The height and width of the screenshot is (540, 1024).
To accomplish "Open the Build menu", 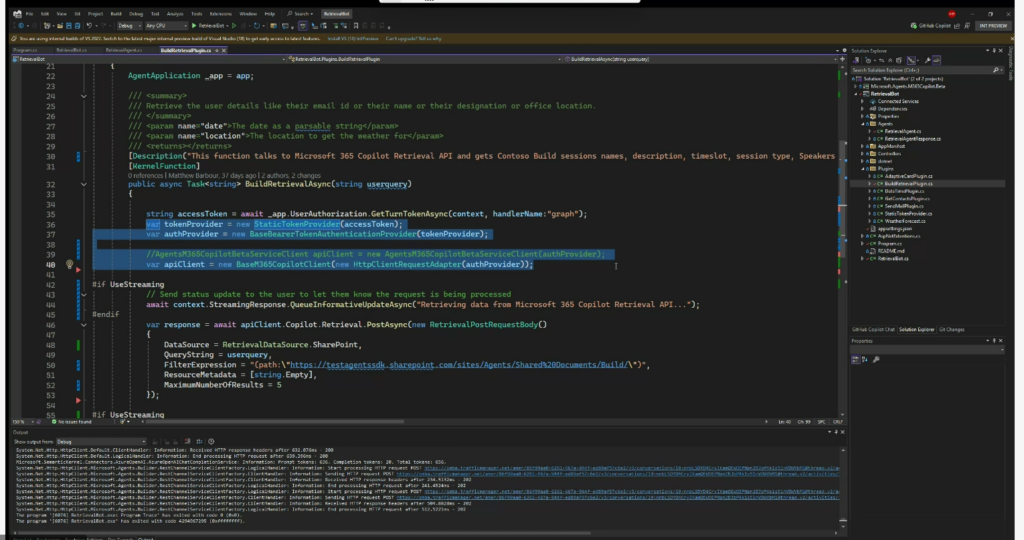I will click(116, 14).
